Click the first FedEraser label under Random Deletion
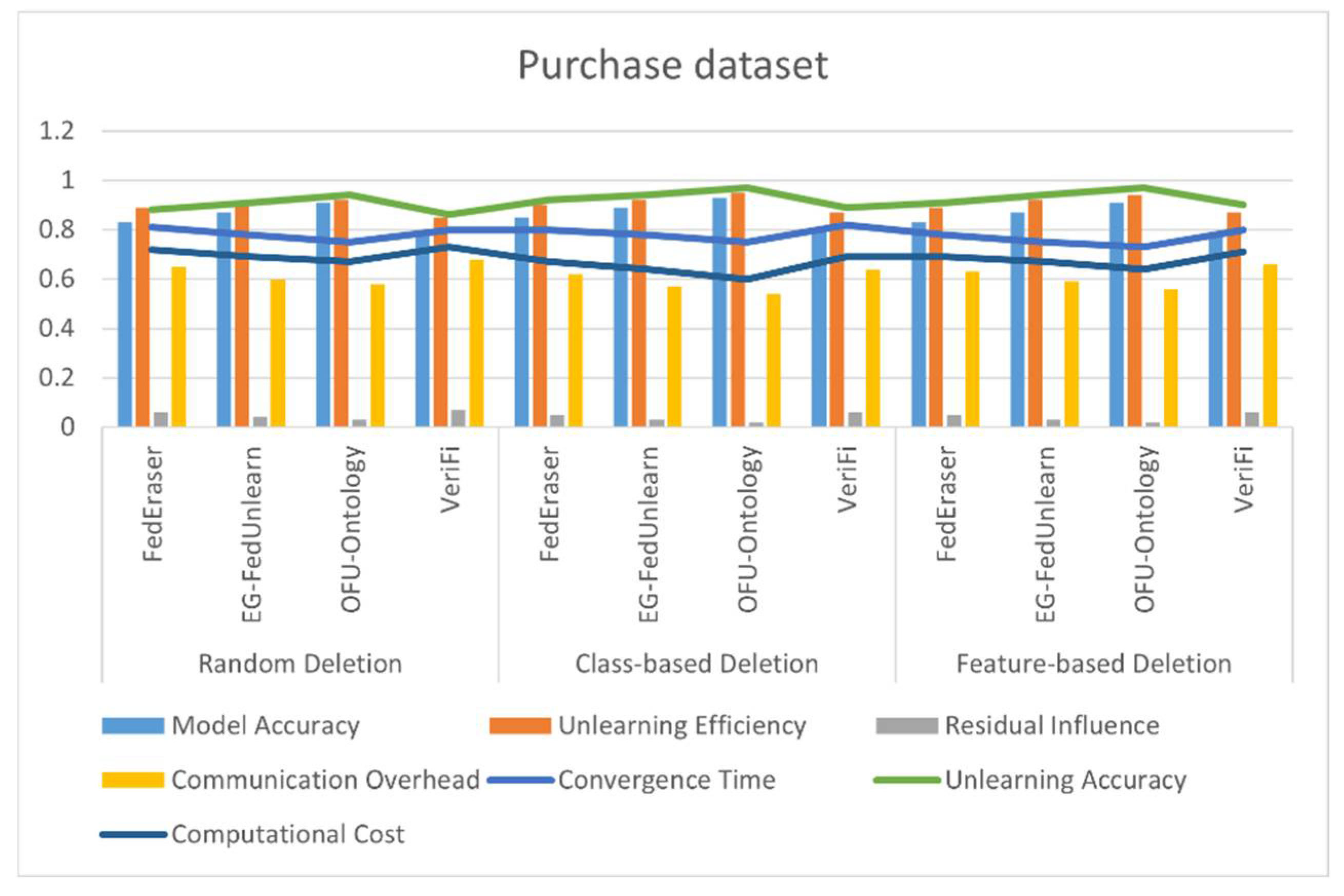 tap(152, 504)
